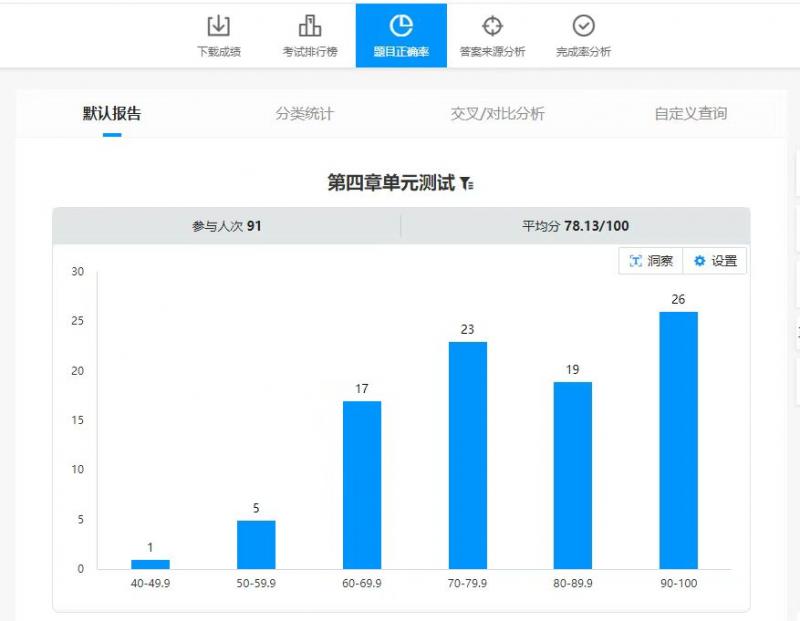Viewport: 800px width, 621px height.
Task: Click the 下载成绩 download icon
Action: (218, 26)
